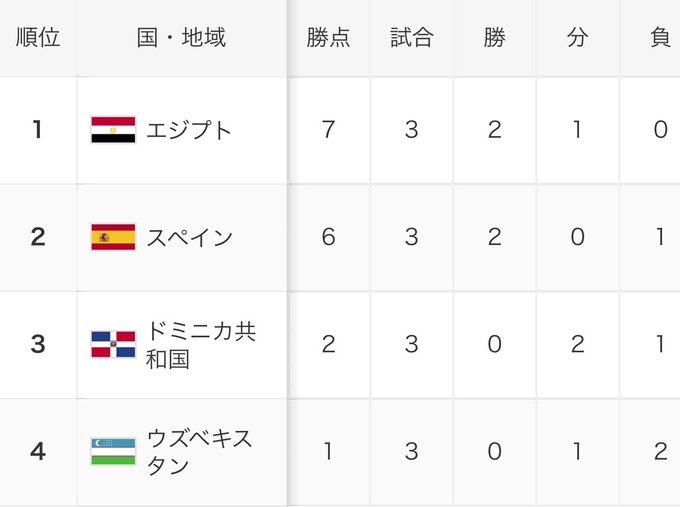Click rank 4 cell in last row
680x507 pixels.
pyautogui.click(x=38, y=452)
